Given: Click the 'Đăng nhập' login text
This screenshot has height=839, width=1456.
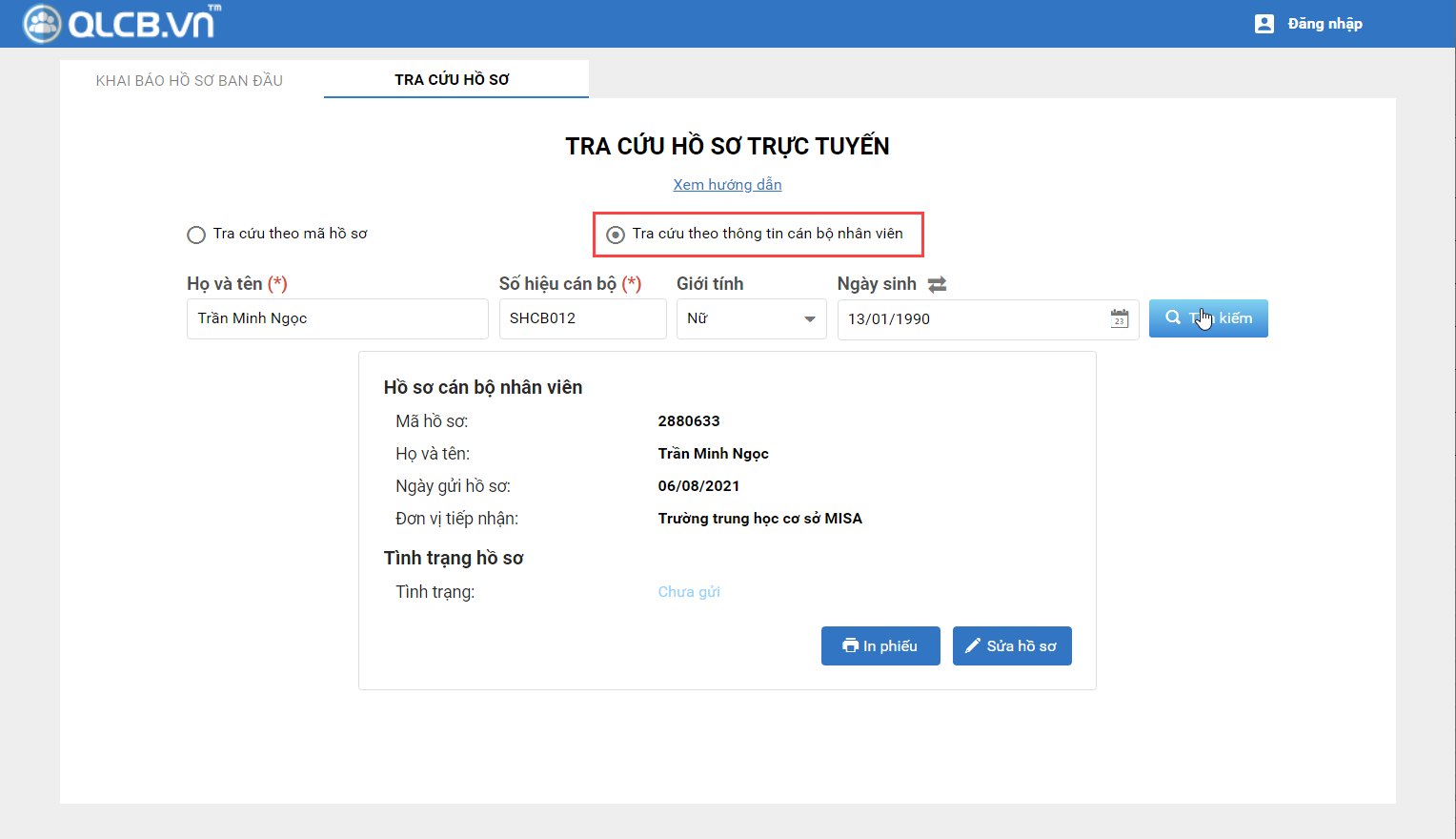Looking at the screenshot, I should click(x=1325, y=24).
